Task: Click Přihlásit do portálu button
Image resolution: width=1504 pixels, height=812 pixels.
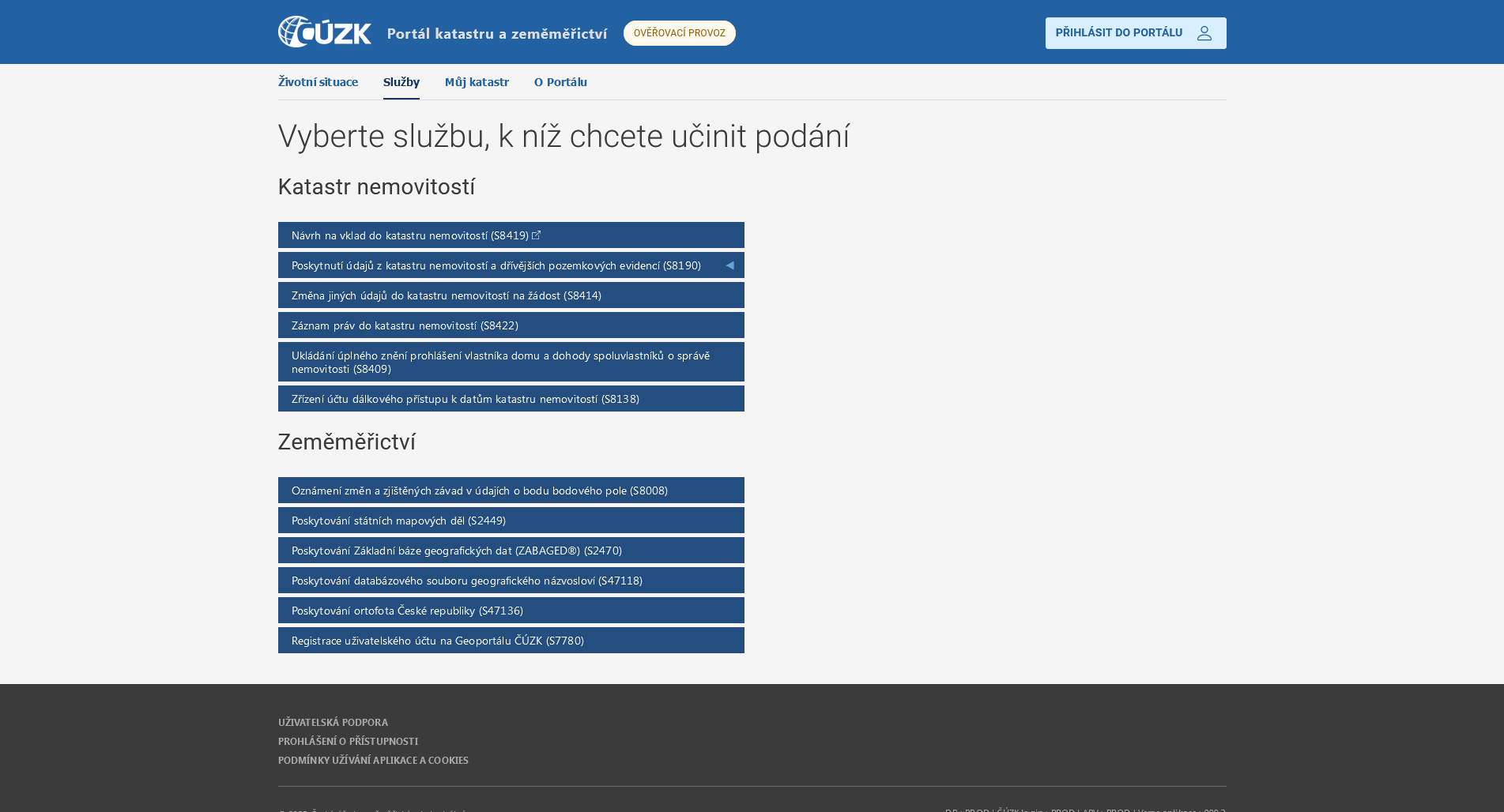Action: pyautogui.click(x=1136, y=33)
